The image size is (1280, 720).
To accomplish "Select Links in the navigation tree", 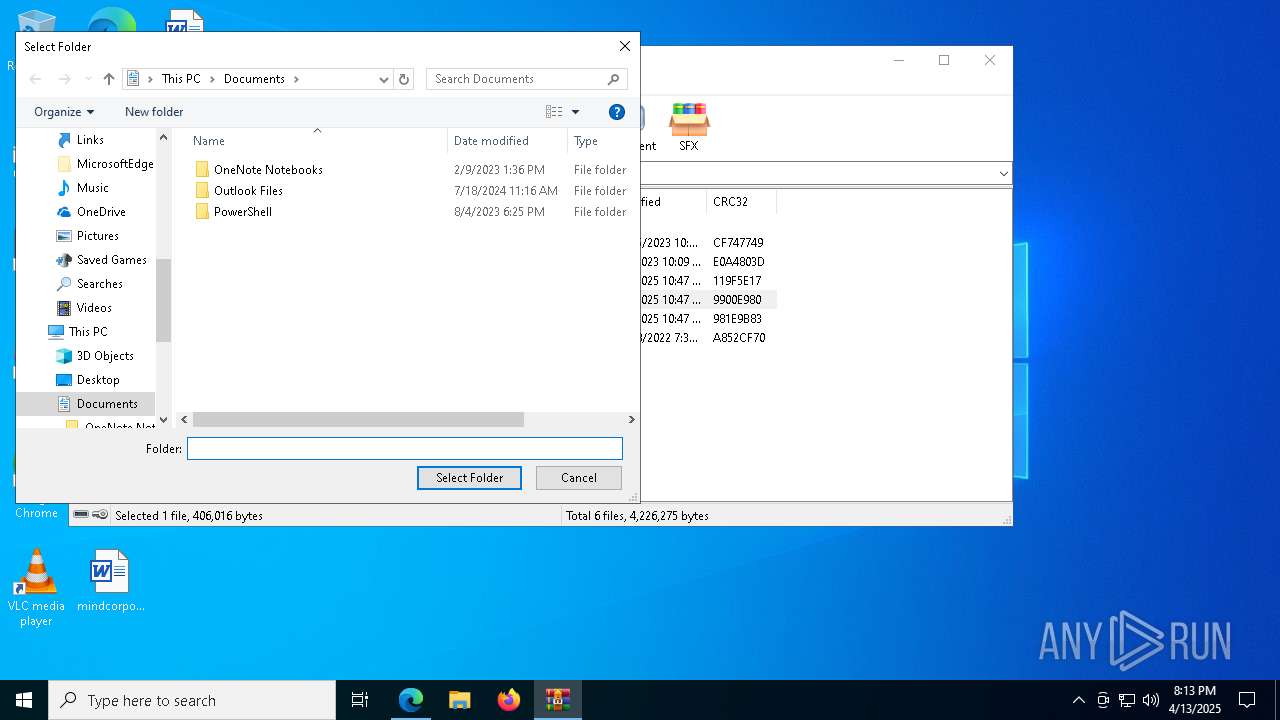I will [x=90, y=140].
